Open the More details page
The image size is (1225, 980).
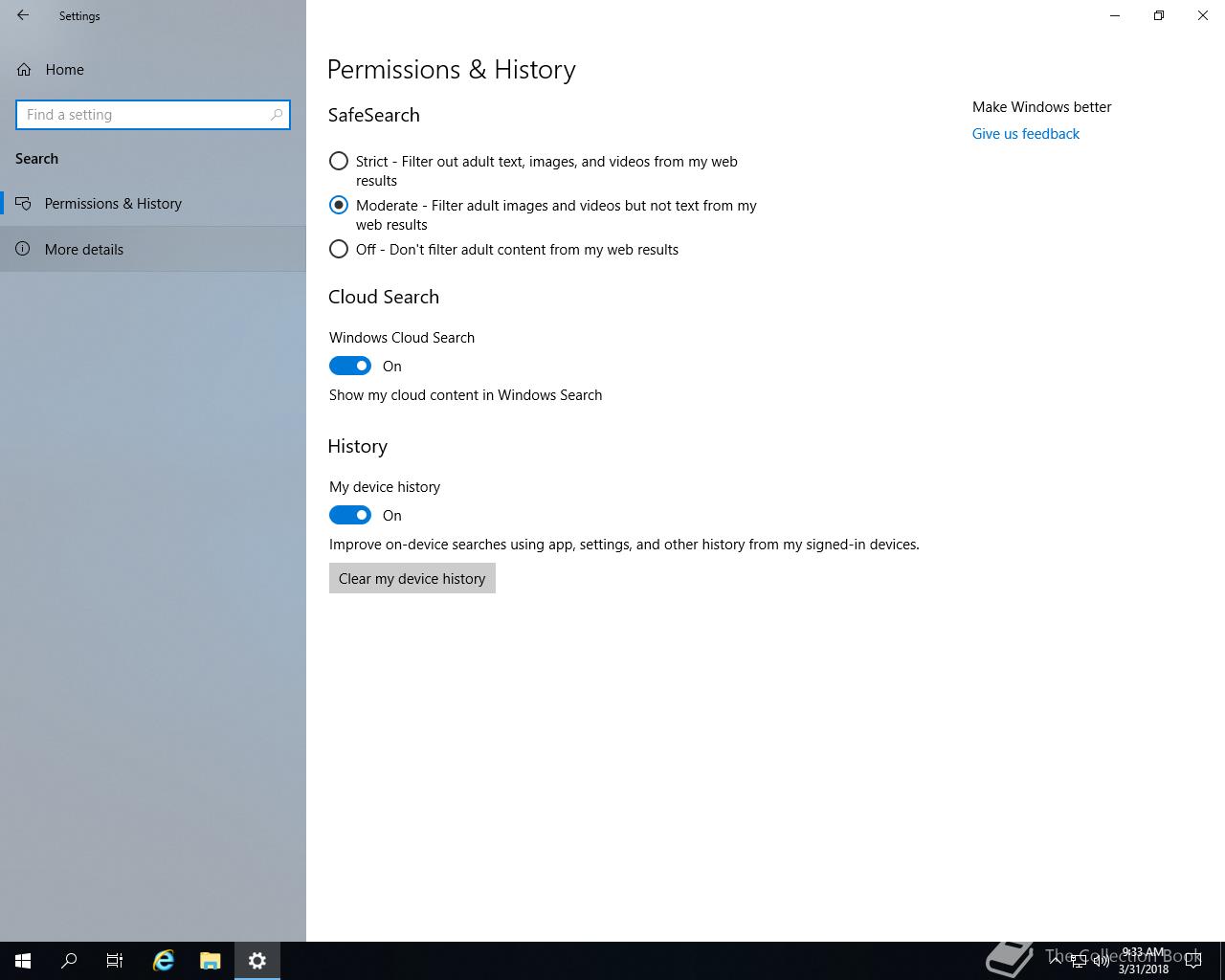point(153,249)
